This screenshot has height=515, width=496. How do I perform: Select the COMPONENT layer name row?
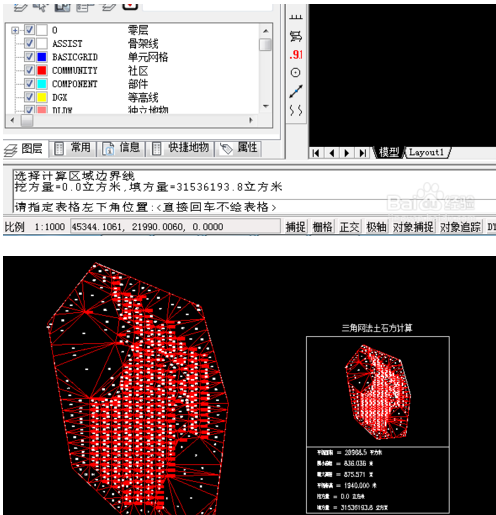point(75,84)
